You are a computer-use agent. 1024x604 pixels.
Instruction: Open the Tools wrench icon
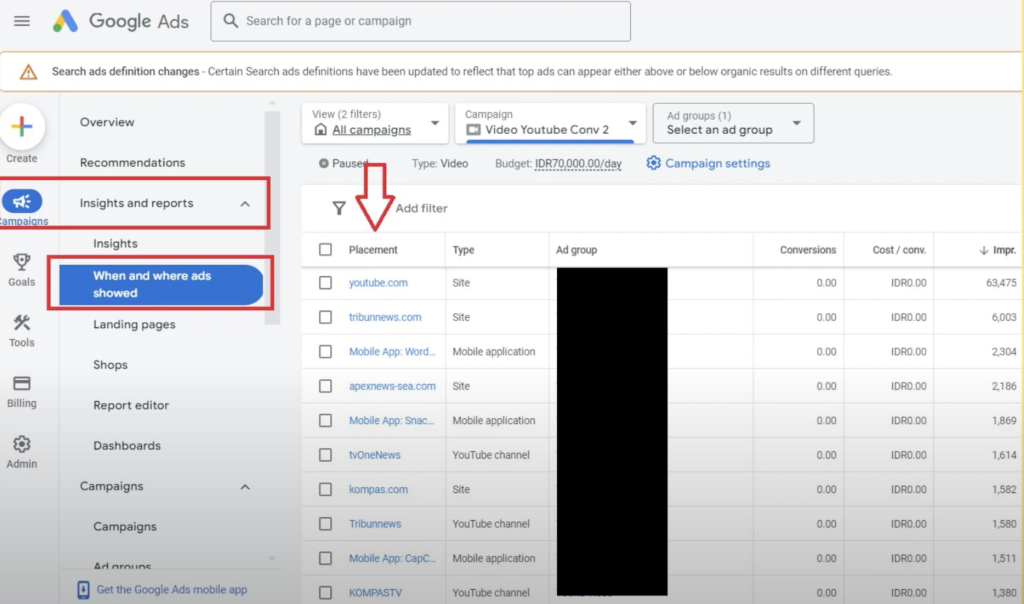(22, 324)
